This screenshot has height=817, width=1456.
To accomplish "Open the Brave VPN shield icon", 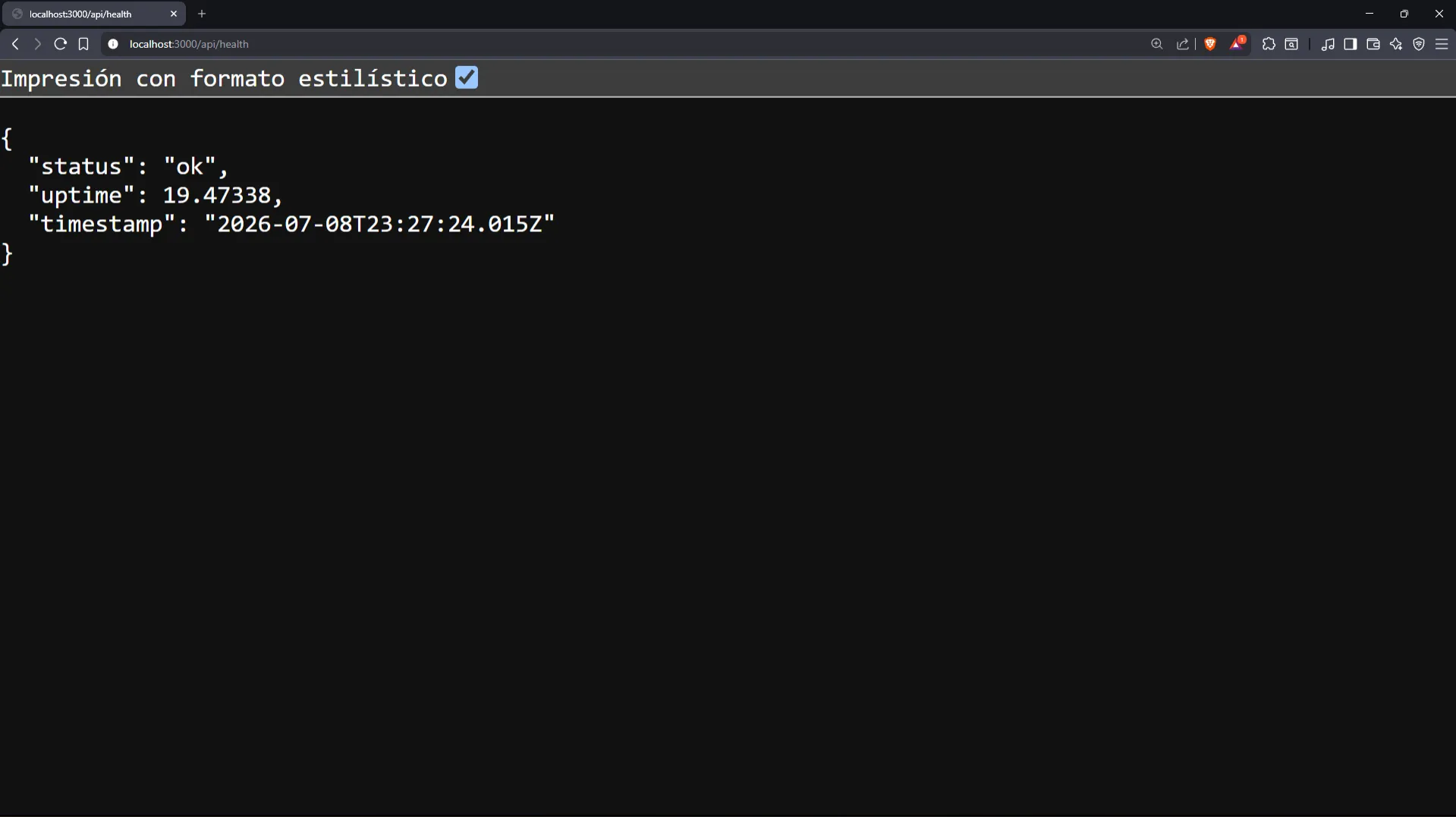I will (x=1419, y=44).
